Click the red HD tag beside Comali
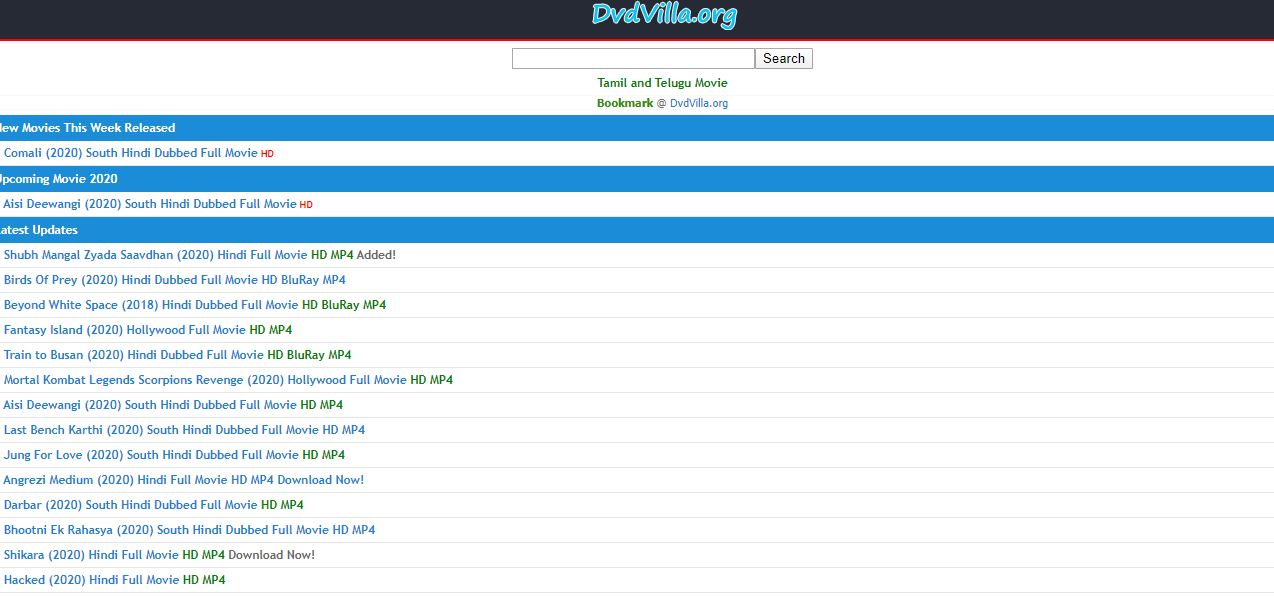1274x597 pixels. (x=267, y=154)
